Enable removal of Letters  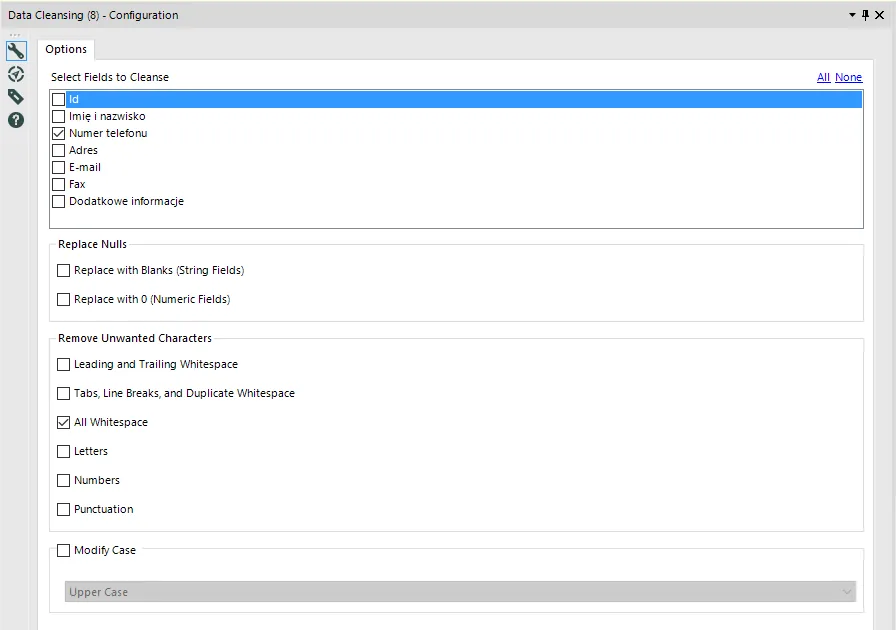click(x=63, y=452)
